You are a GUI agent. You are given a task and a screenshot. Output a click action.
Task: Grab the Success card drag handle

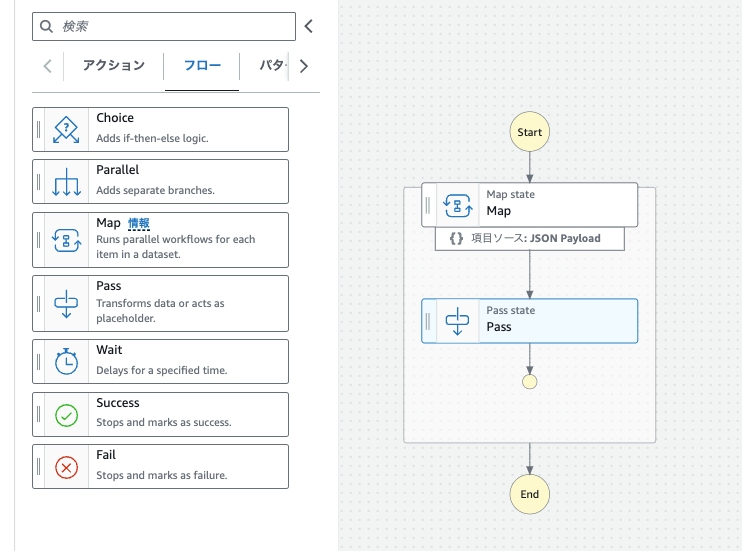pos(38,414)
